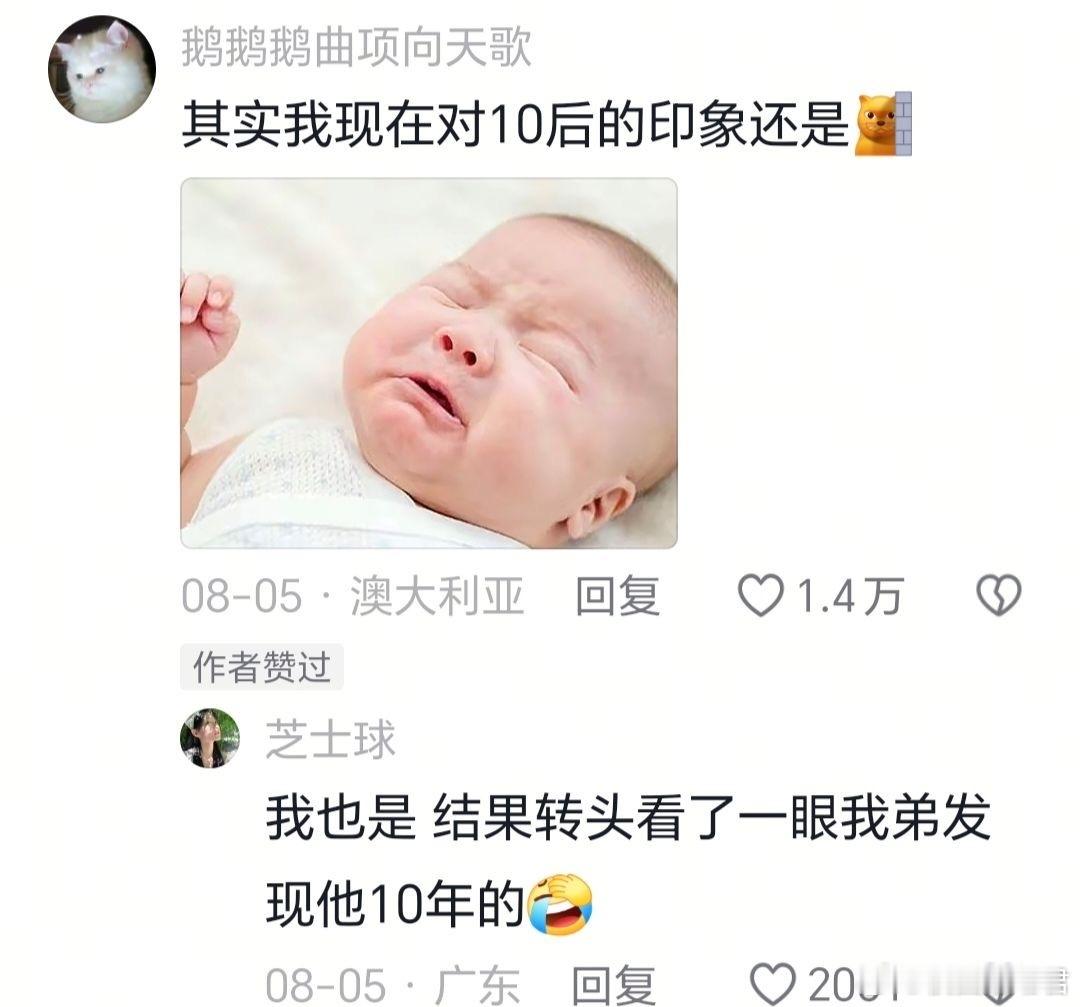1080x1007 pixels.
Task: Open username 芝士球 profile
Action: tap(331, 739)
